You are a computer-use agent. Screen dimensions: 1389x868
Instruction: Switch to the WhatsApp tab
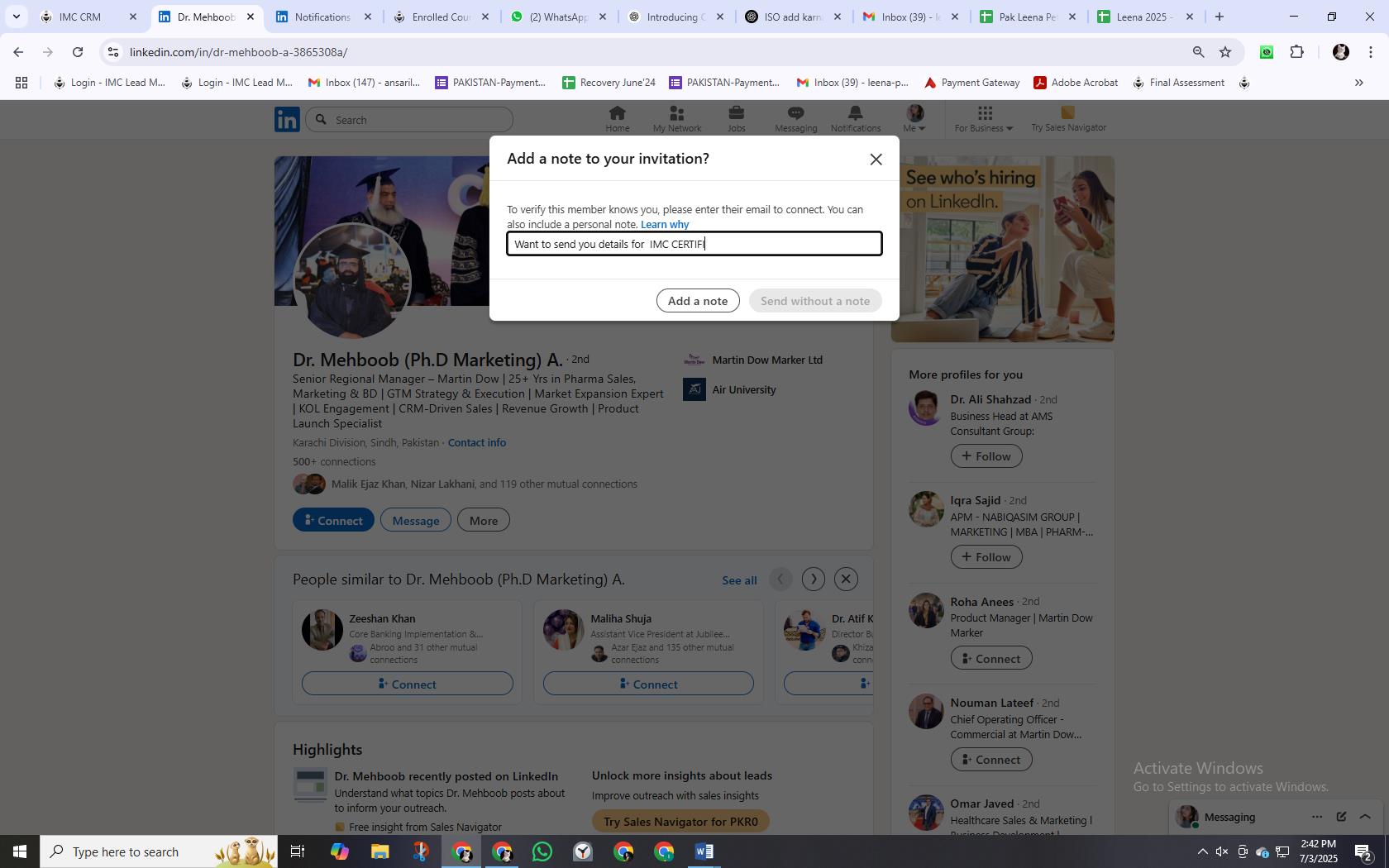(557, 17)
